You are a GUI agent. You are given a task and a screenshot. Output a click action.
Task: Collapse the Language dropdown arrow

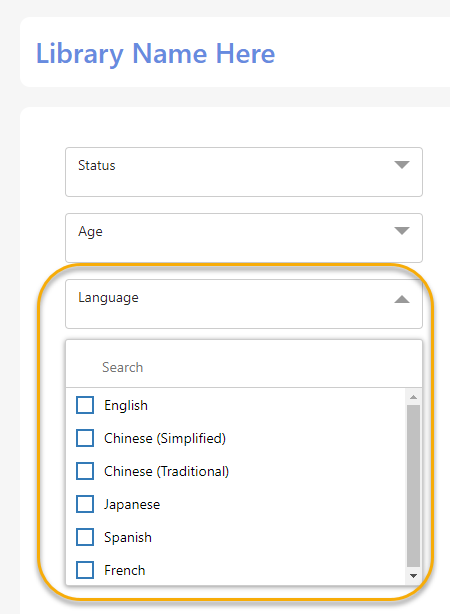[x=402, y=300]
